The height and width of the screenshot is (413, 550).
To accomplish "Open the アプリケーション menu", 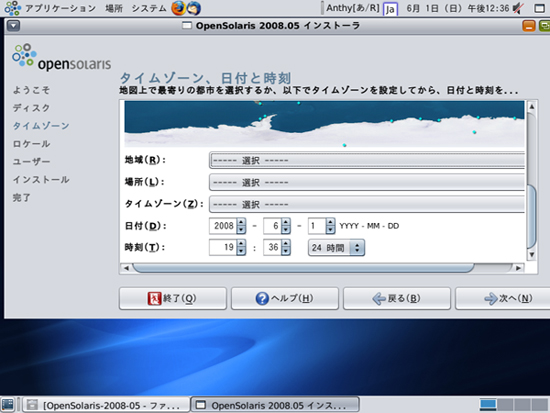I will (60, 8).
